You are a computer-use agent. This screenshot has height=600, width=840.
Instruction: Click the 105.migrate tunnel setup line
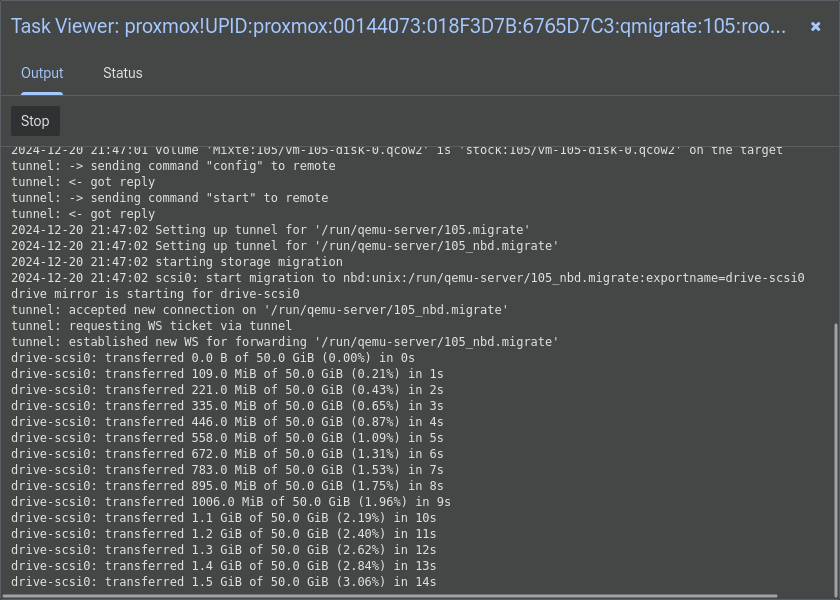271,230
